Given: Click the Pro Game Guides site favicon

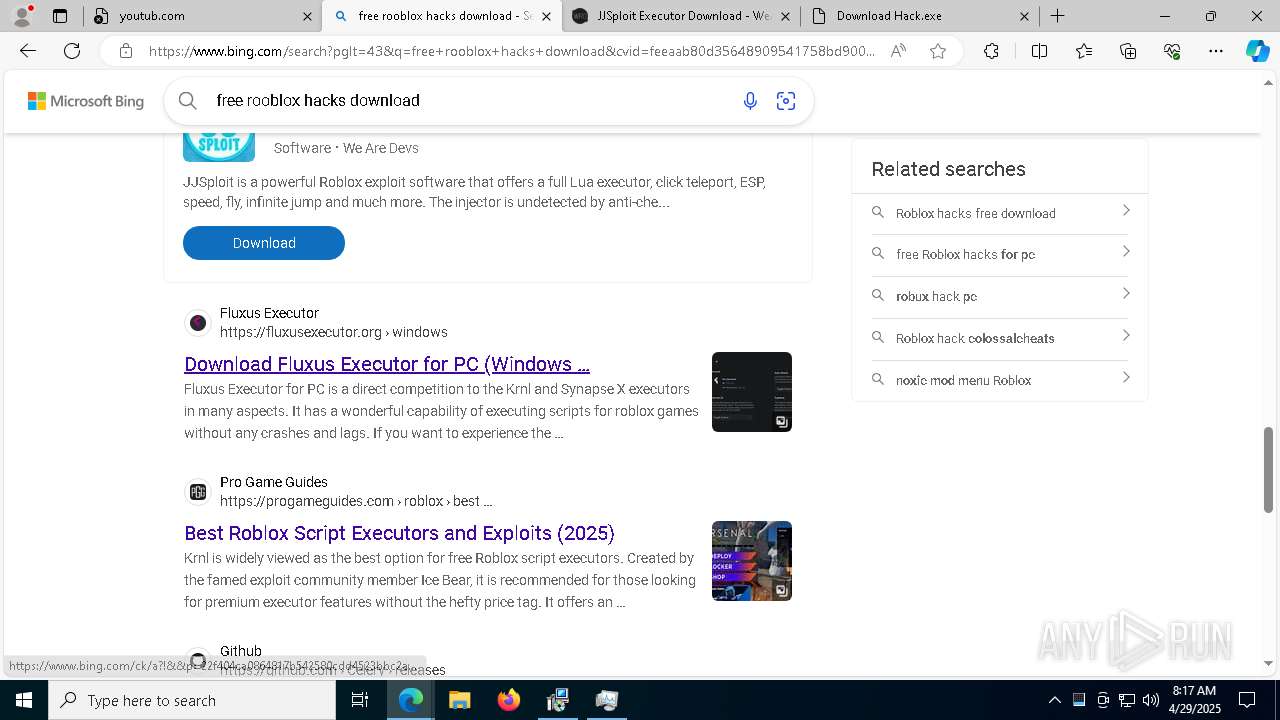Looking at the screenshot, I should pyautogui.click(x=198, y=492).
